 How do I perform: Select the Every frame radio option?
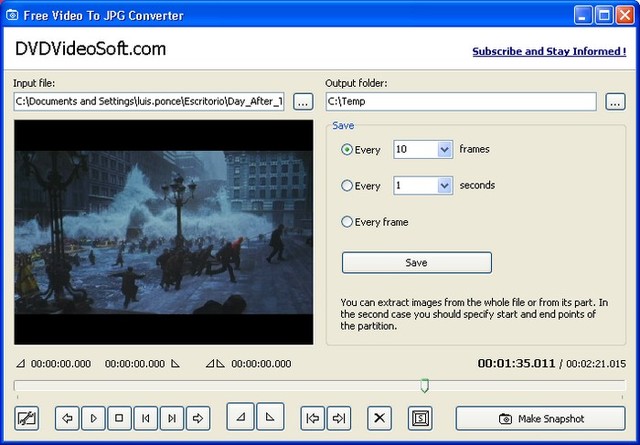347,222
